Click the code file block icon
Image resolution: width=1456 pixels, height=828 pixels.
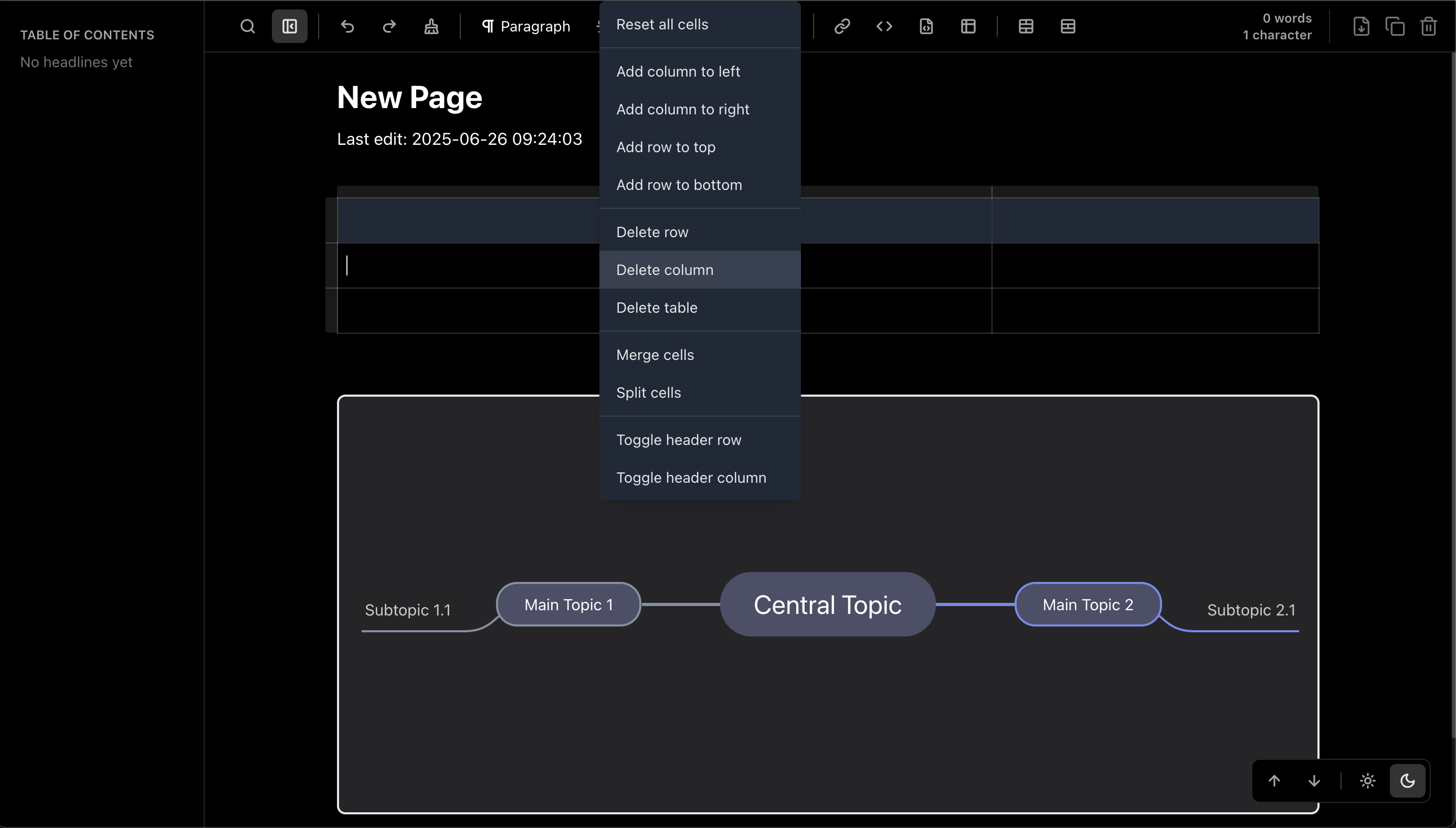926,26
